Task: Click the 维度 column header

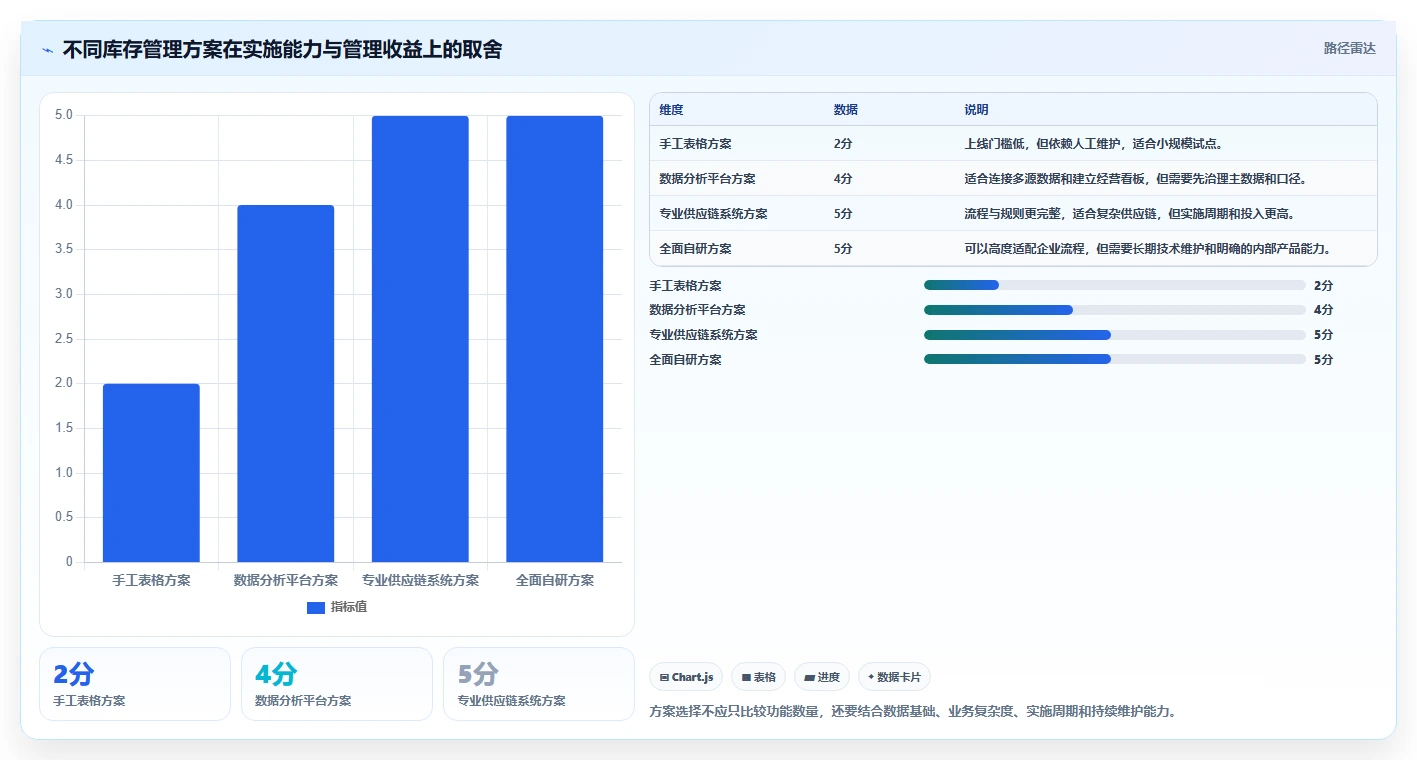Action: [x=672, y=110]
